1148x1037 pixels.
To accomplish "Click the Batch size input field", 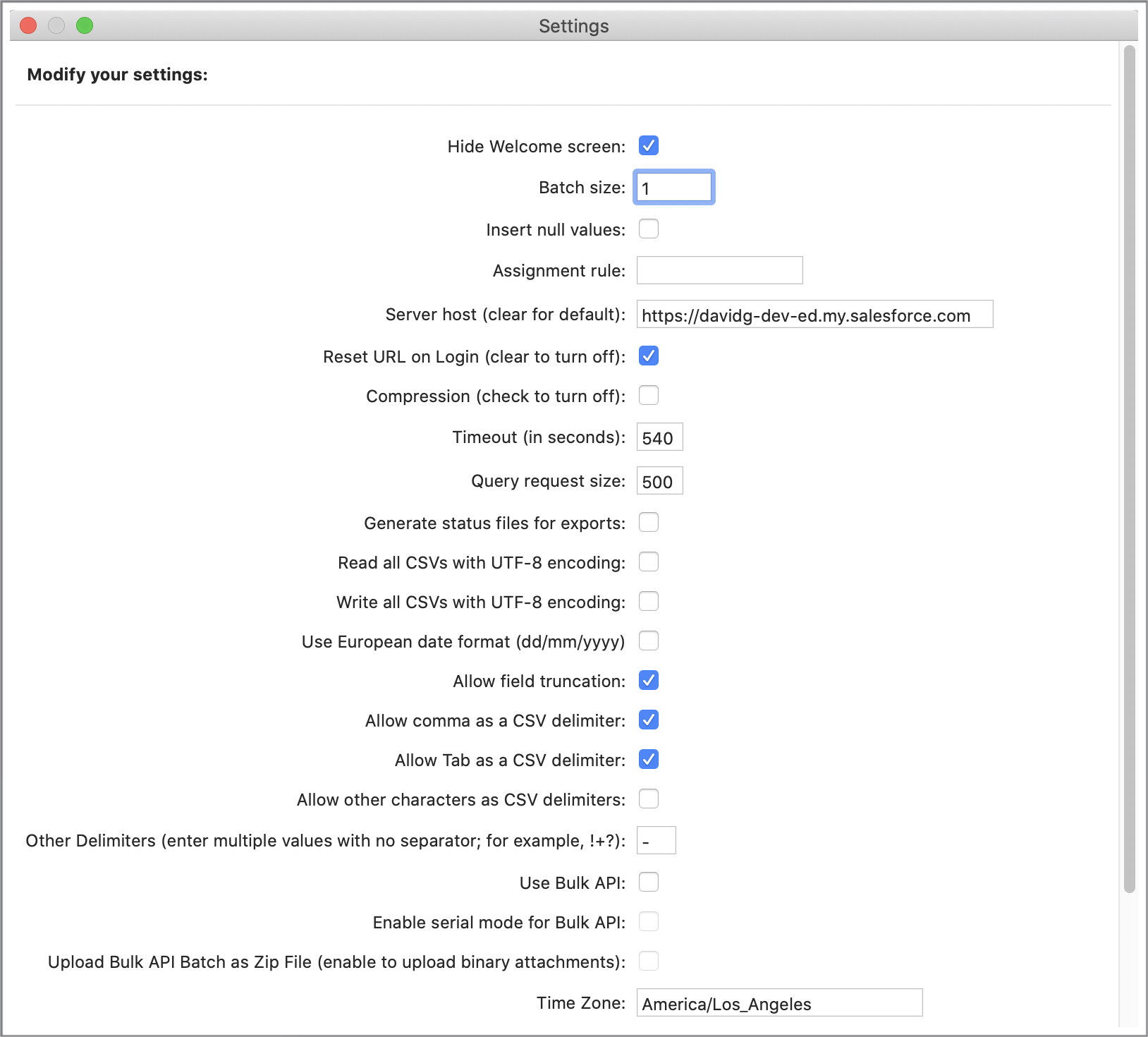I will pos(673,188).
